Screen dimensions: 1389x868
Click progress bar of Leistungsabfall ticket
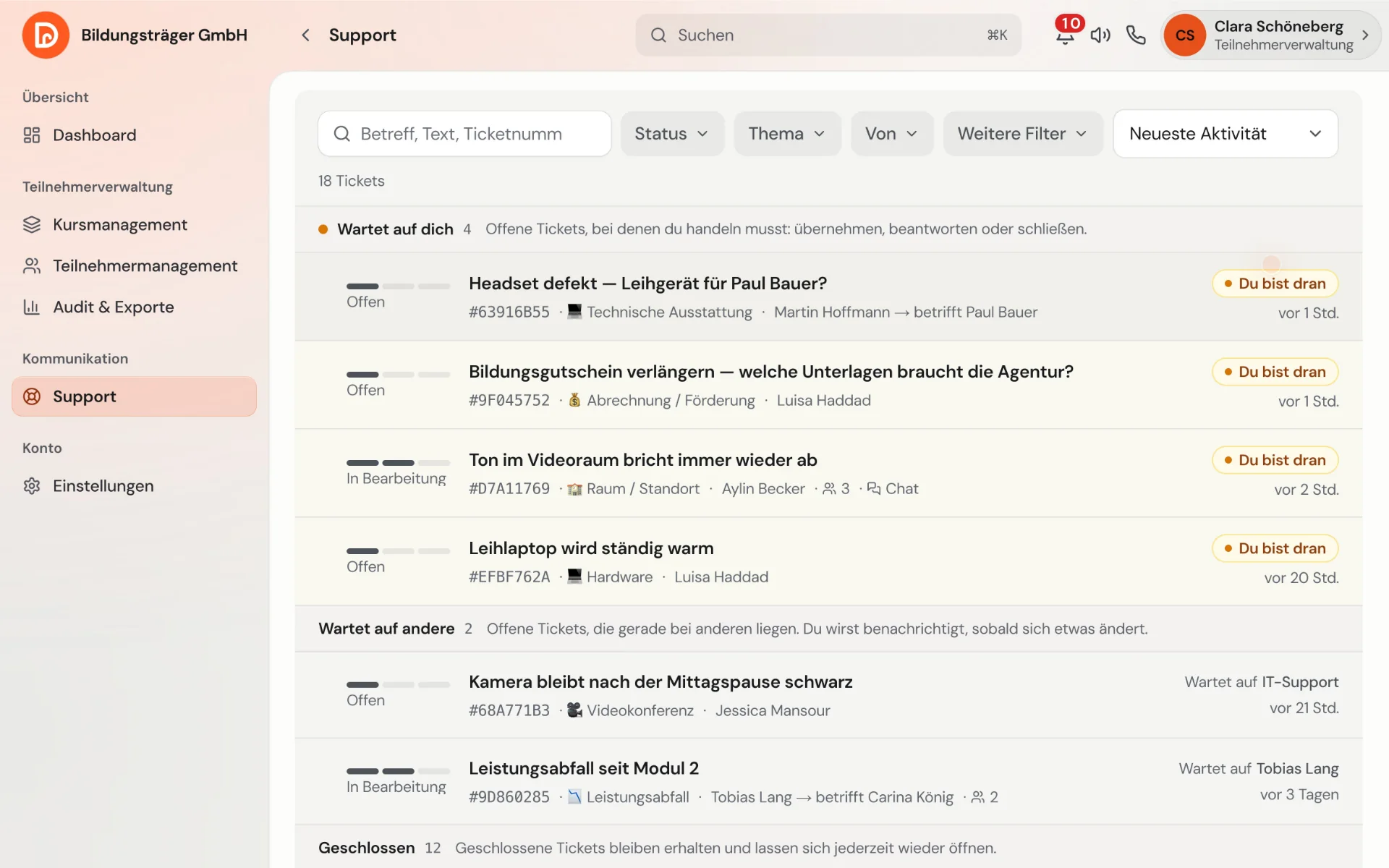click(x=398, y=771)
